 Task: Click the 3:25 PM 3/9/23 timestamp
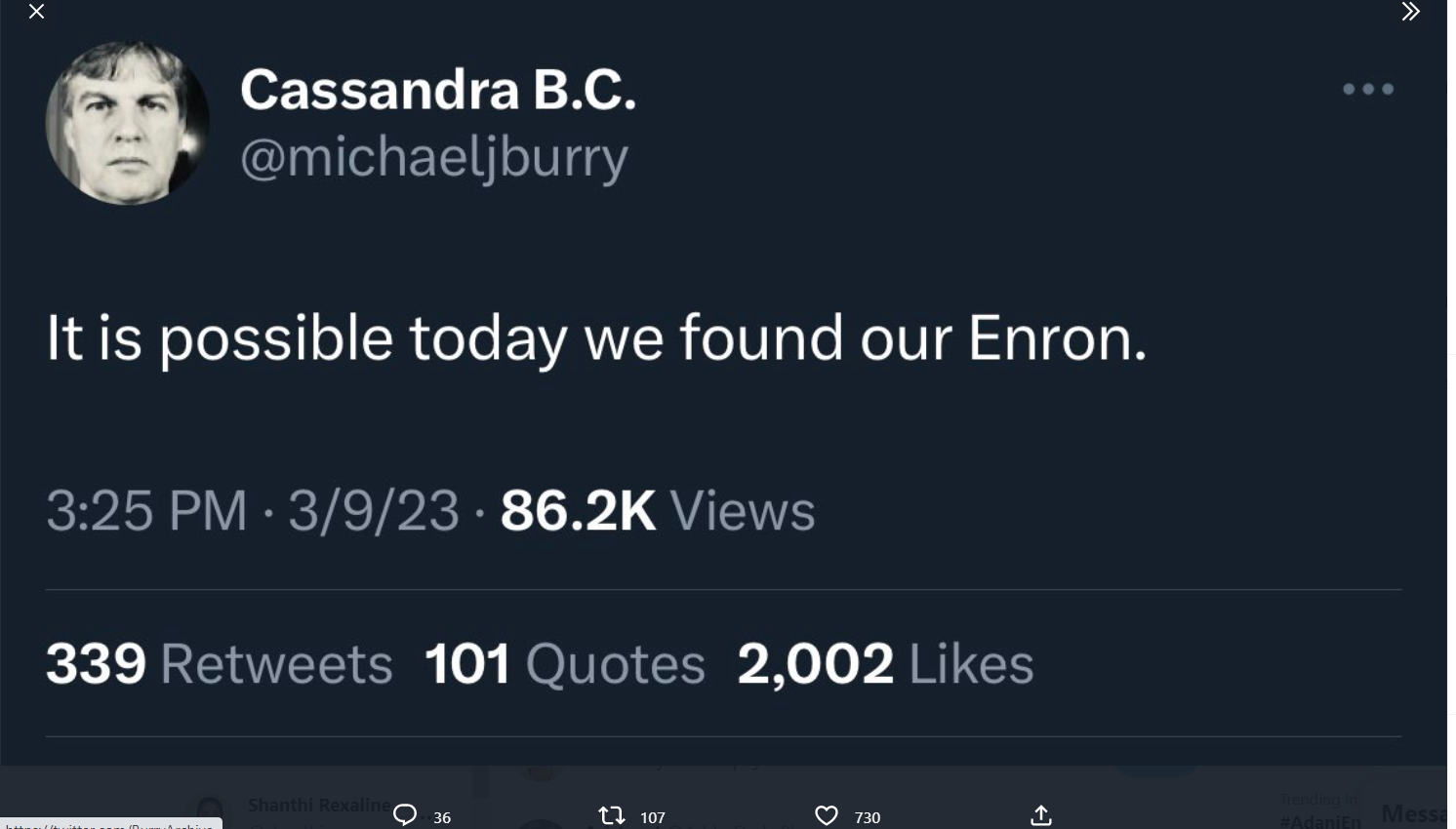(x=253, y=510)
